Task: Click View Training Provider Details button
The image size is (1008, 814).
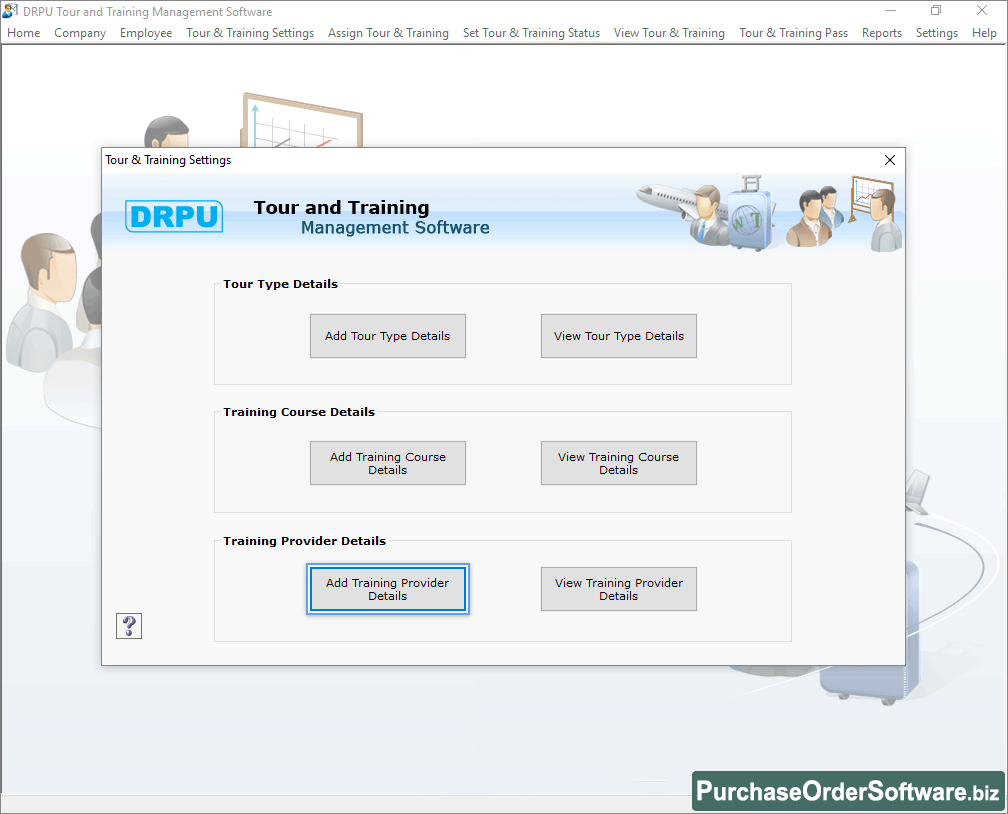Action: (618, 589)
